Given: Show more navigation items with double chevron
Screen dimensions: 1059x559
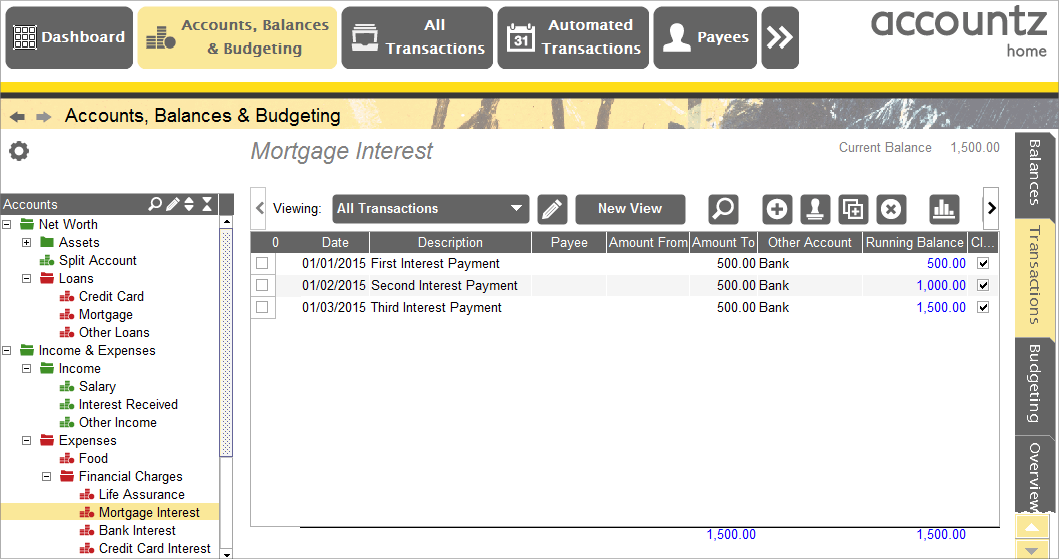Looking at the screenshot, I should (x=780, y=38).
